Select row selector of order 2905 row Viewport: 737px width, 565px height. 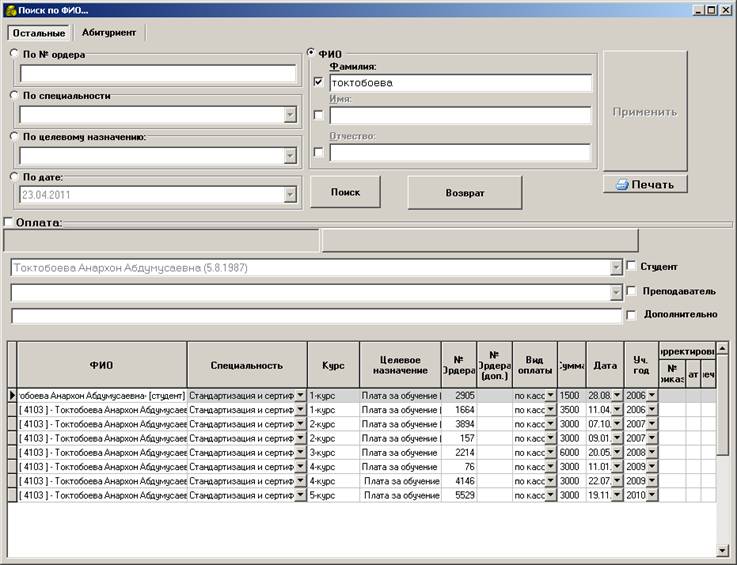(12, 396)
